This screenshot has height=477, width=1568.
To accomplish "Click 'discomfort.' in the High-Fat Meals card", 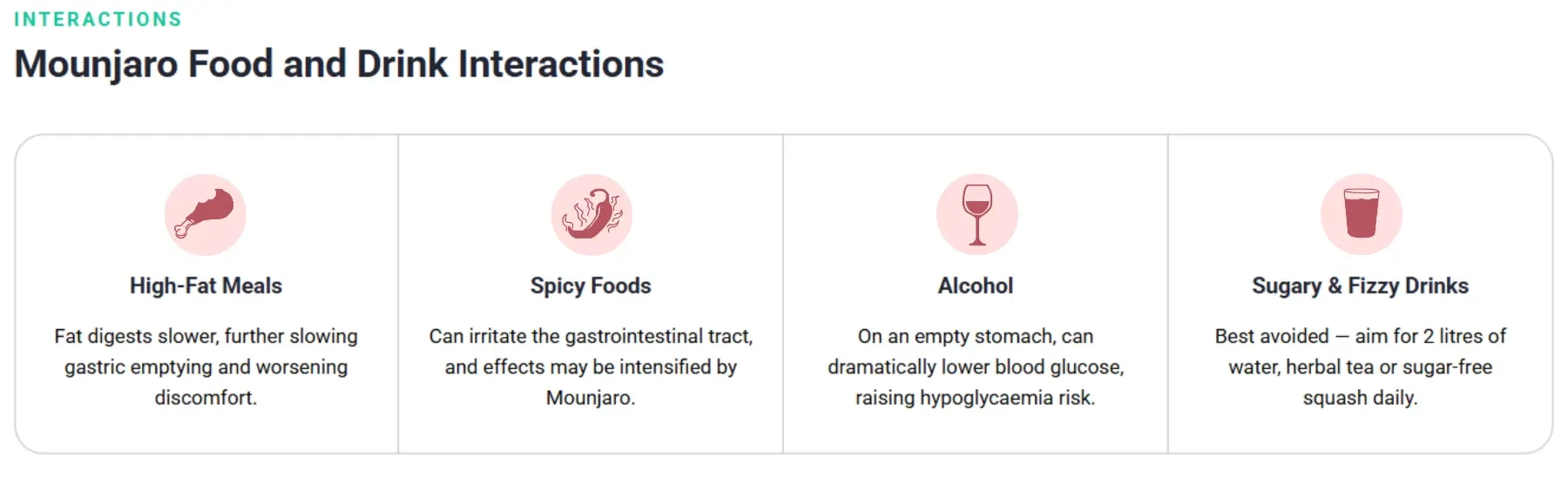I will [x=206, y=399].
